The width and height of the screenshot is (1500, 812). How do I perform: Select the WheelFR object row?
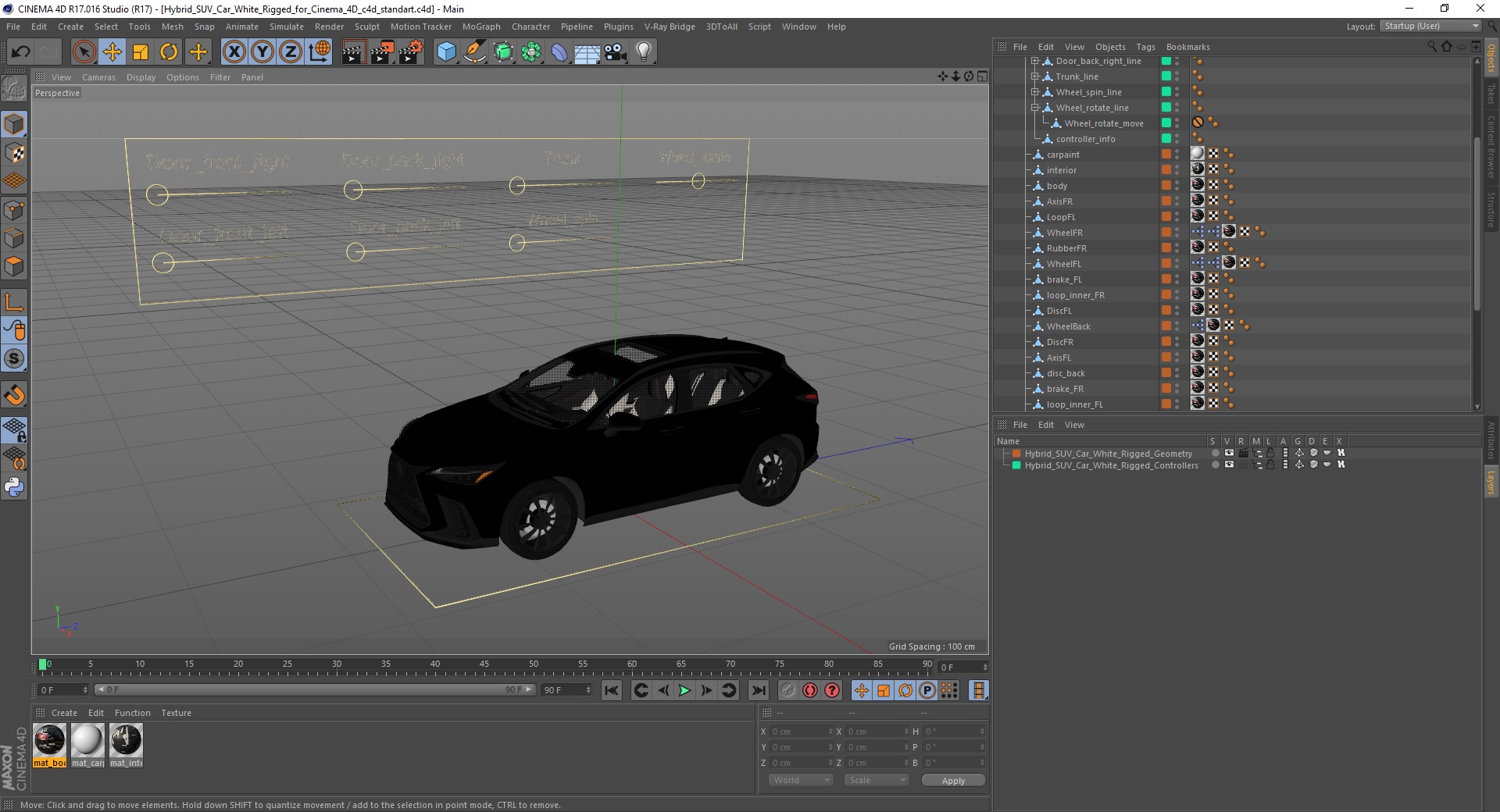[1064, 233]
